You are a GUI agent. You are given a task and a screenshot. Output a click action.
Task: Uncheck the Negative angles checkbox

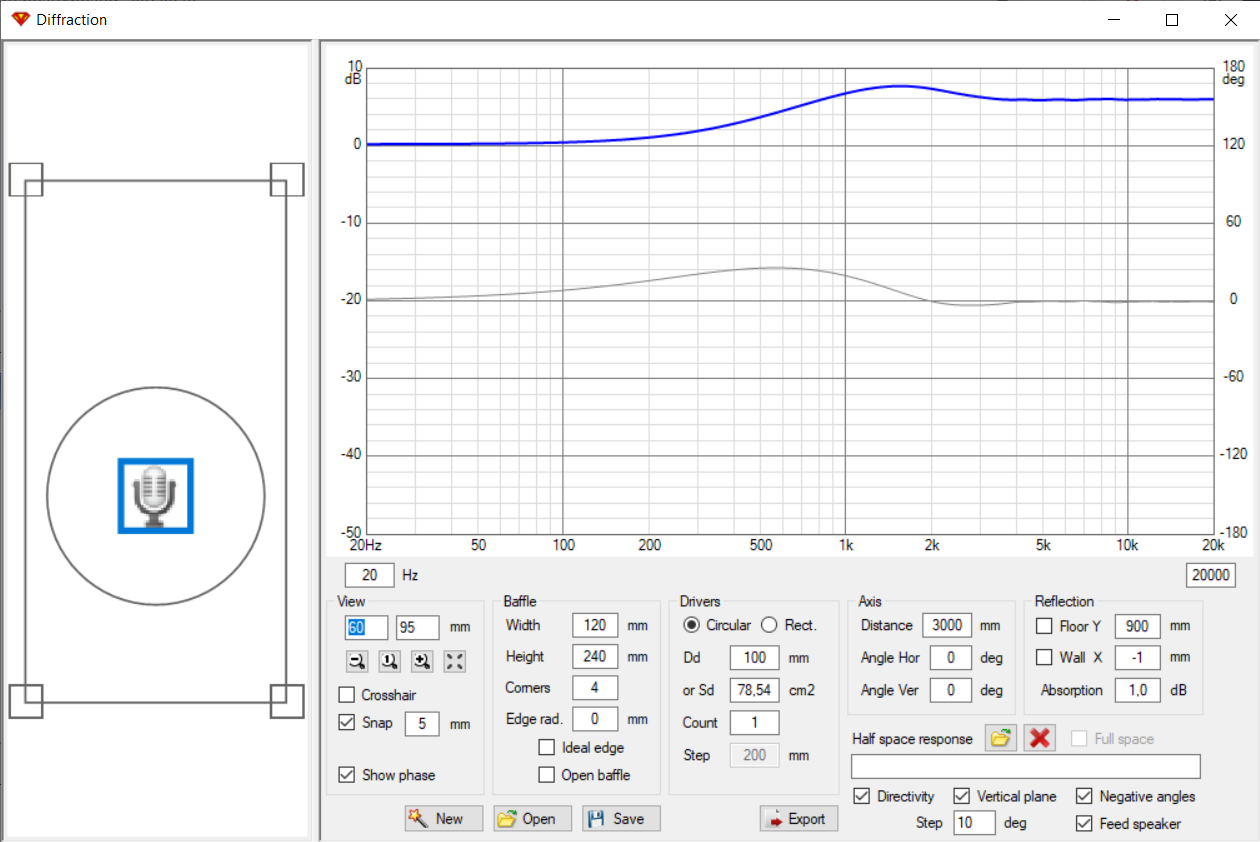coord(1084,796)
